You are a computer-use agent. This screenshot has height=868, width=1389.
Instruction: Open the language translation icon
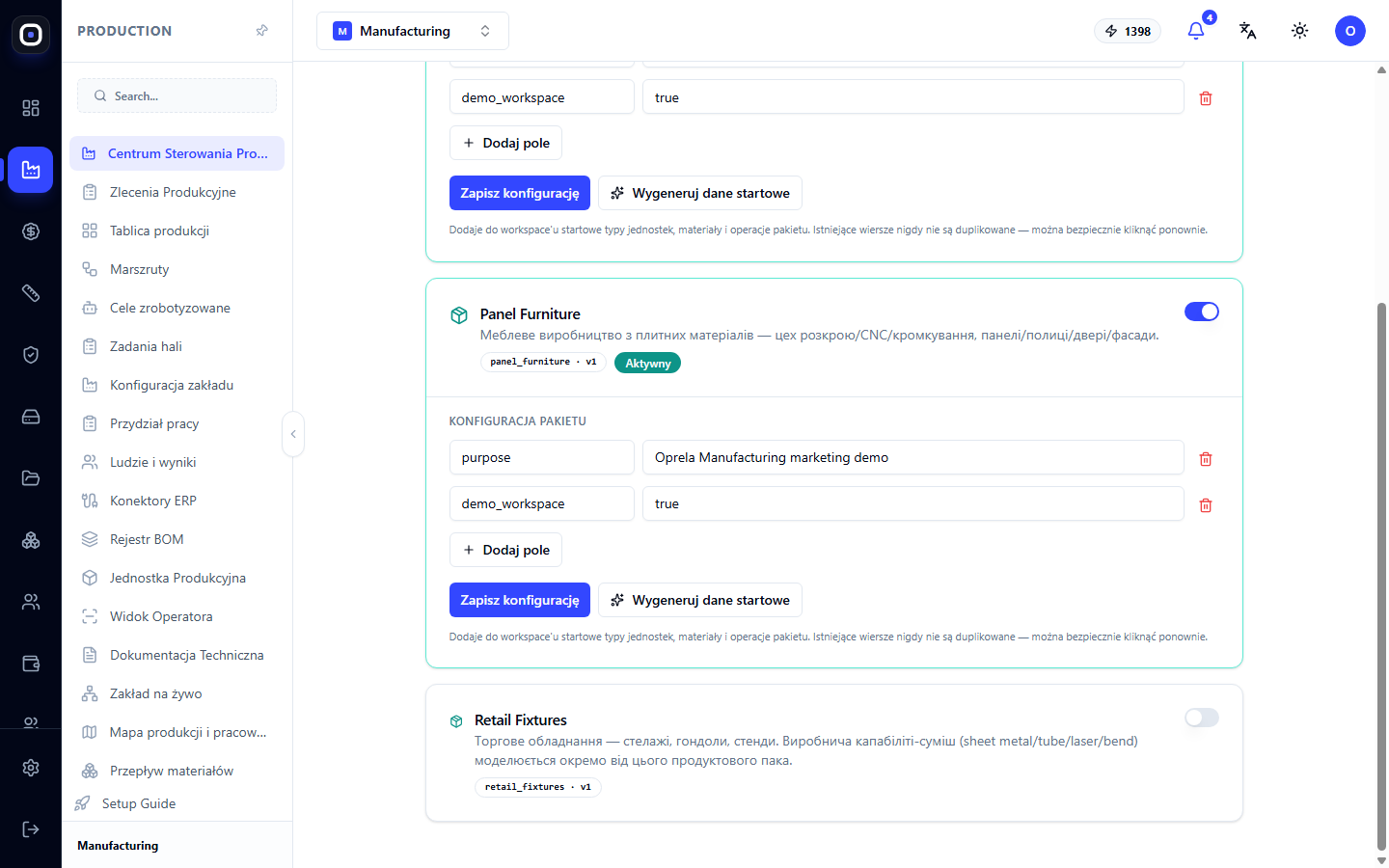(1247, 31)
